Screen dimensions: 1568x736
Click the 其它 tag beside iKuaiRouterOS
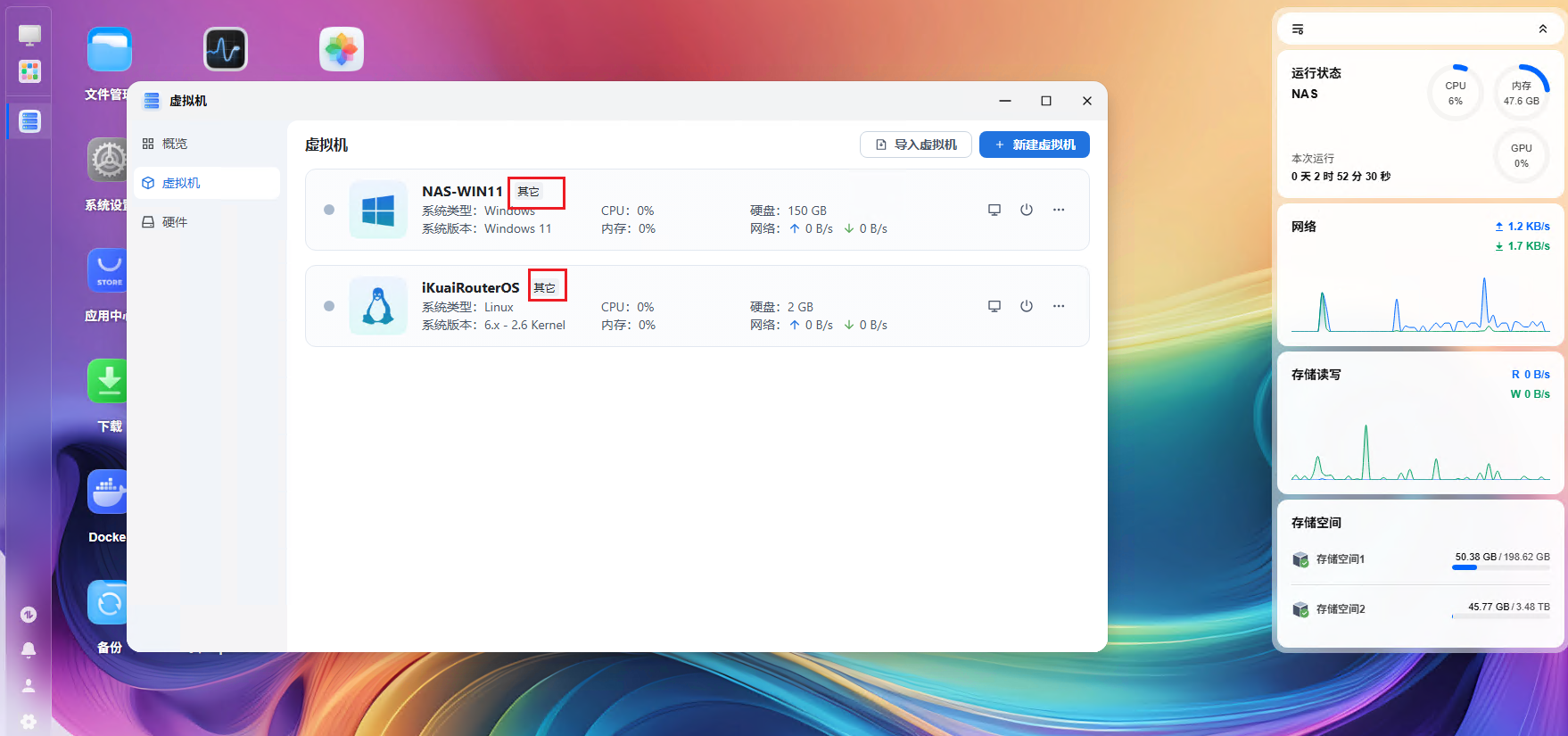pyautogui.click(x=544, y=287)
